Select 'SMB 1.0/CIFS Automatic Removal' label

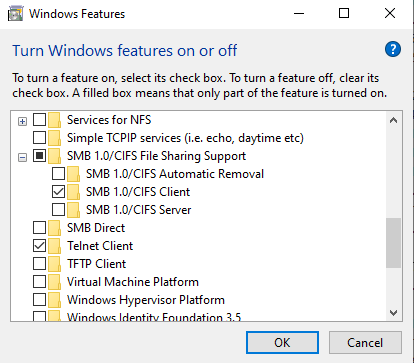[x=175, y=174]
